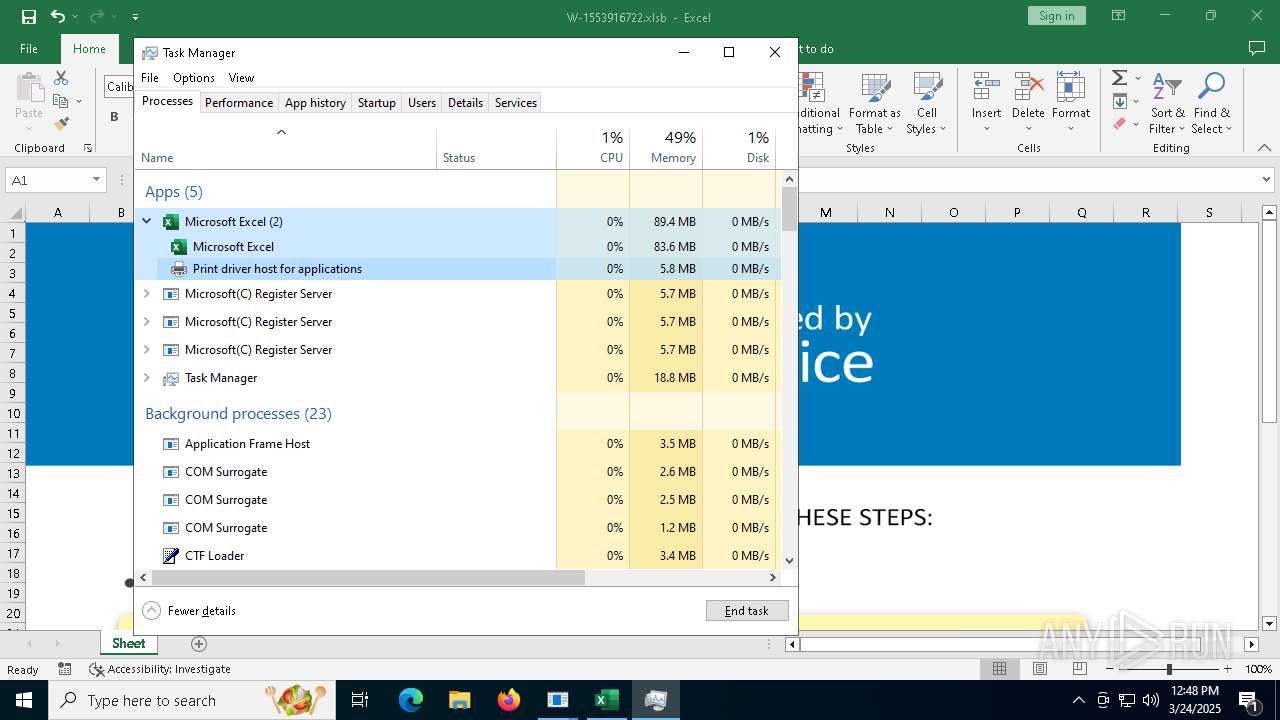Click the Save icon in Excel's title bar
This screenshot has height=720, width=1280.
point(29,16)
